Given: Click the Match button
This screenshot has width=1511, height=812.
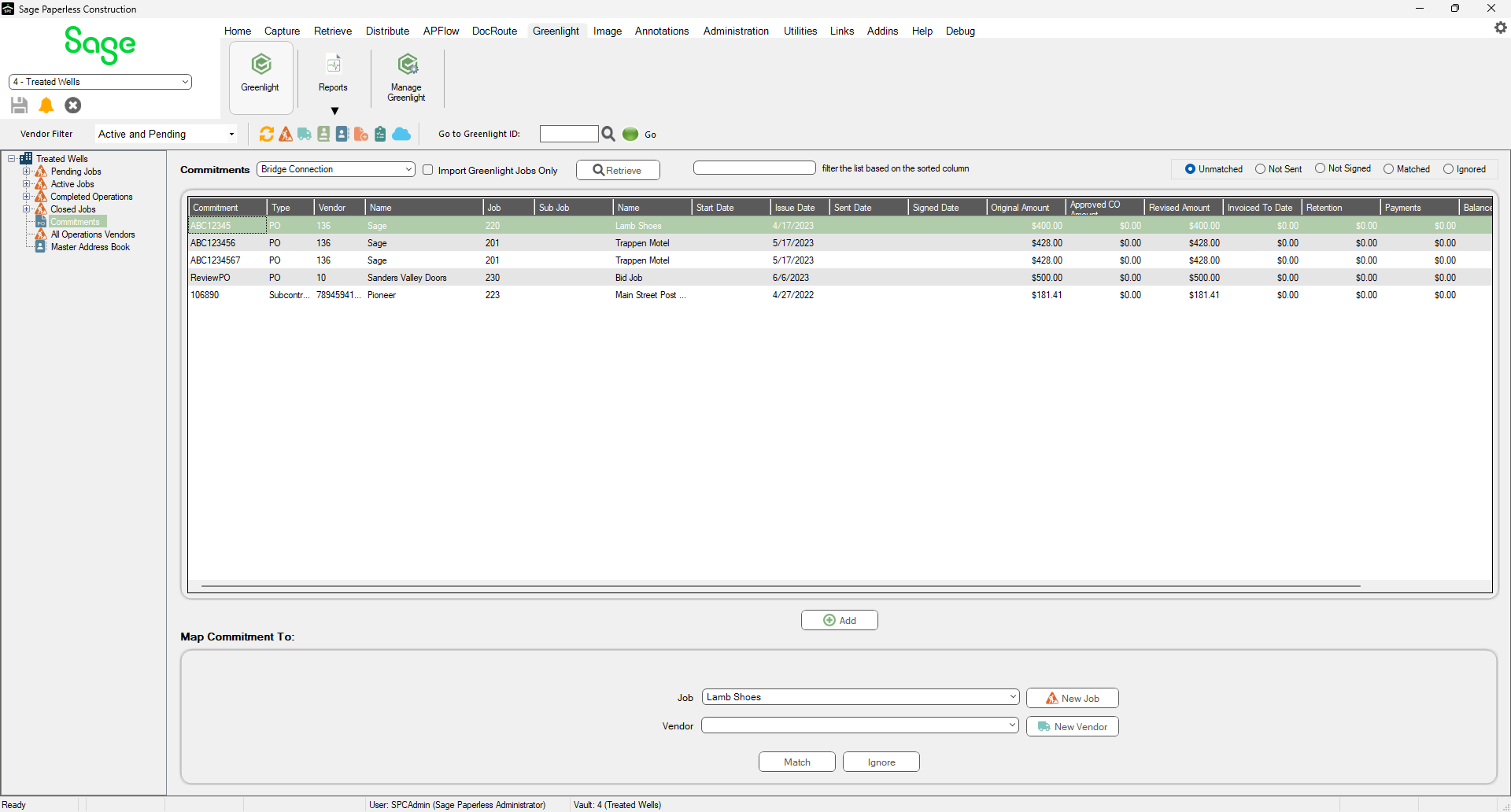Looking at the screenshot, I should 797,762.
